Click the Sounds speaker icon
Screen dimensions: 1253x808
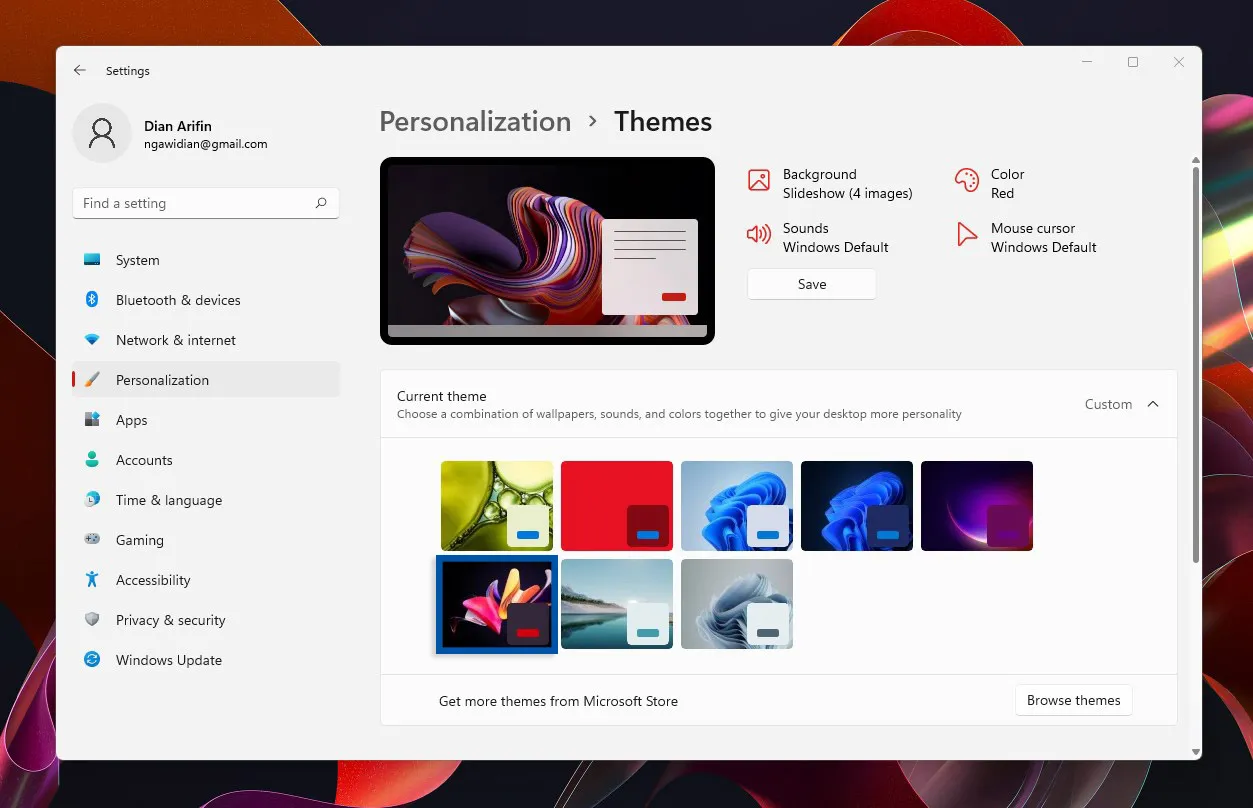pos(760,234)
